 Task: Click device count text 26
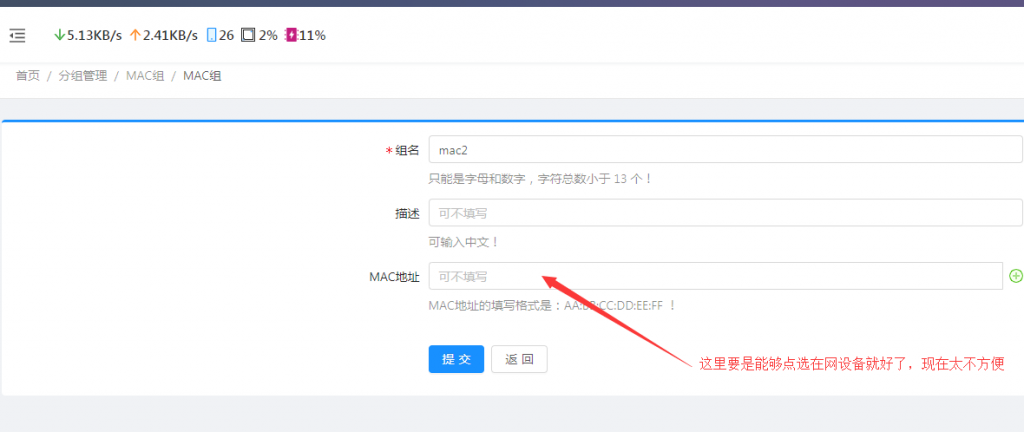[x=227, y=35]
